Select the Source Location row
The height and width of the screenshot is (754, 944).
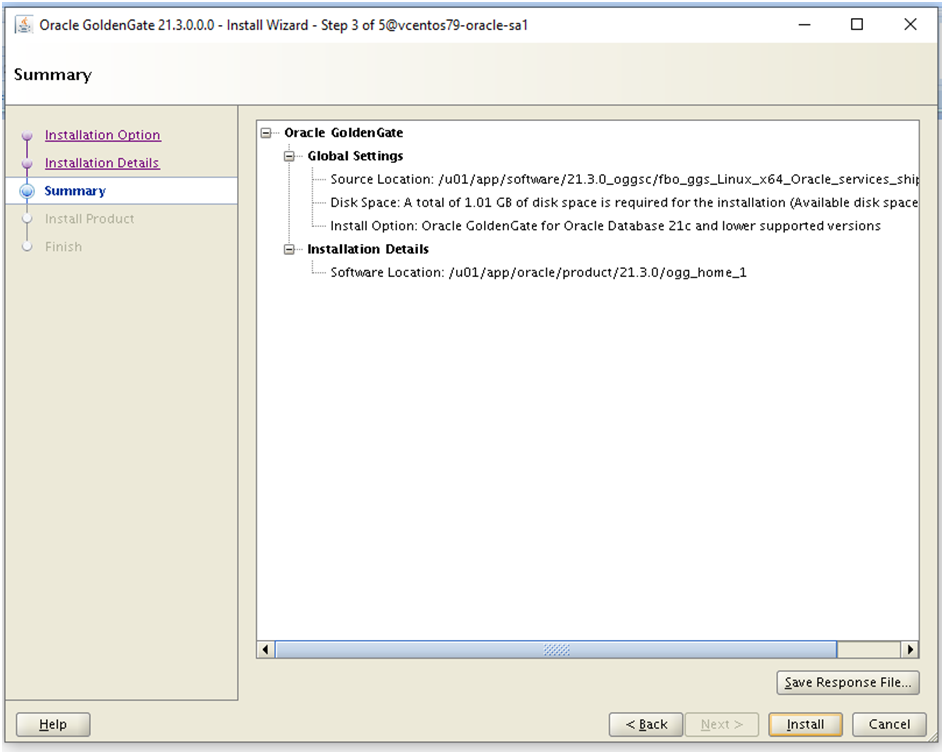624,179
